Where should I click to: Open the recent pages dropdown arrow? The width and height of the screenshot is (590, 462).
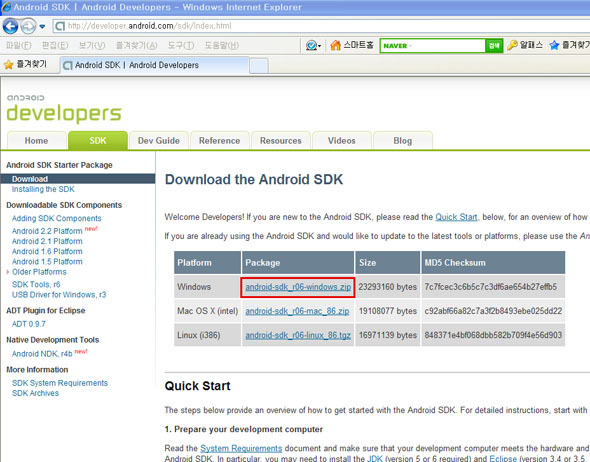(42, 27)
